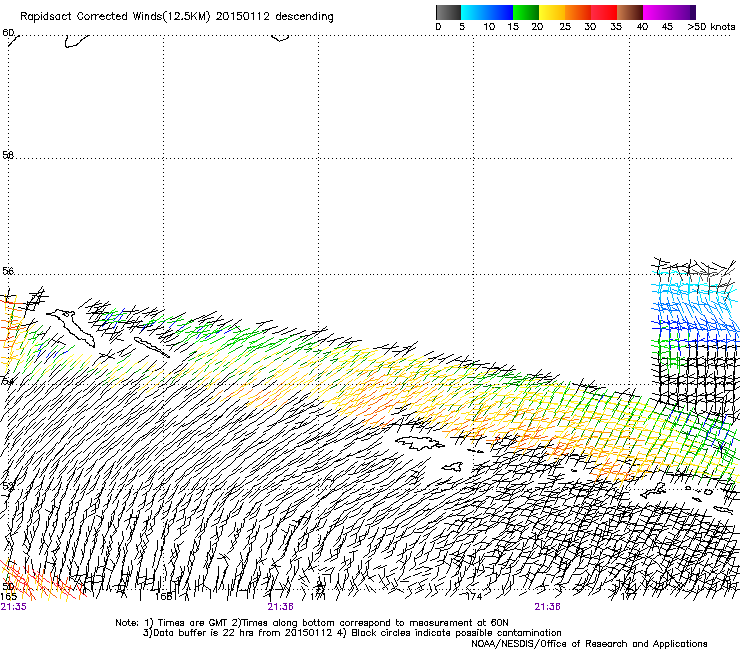Screen dimensions: 740x650
Task: Click the '45' legend scale label
Action: pyautogui.click(x=667, y=27)
